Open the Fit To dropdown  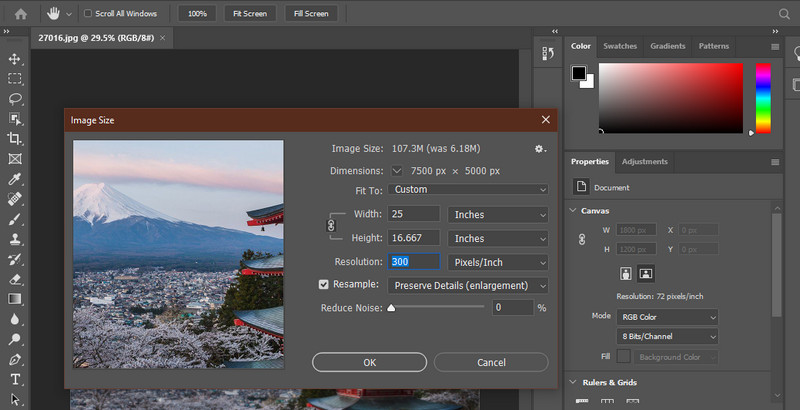(x=468, y=189)
